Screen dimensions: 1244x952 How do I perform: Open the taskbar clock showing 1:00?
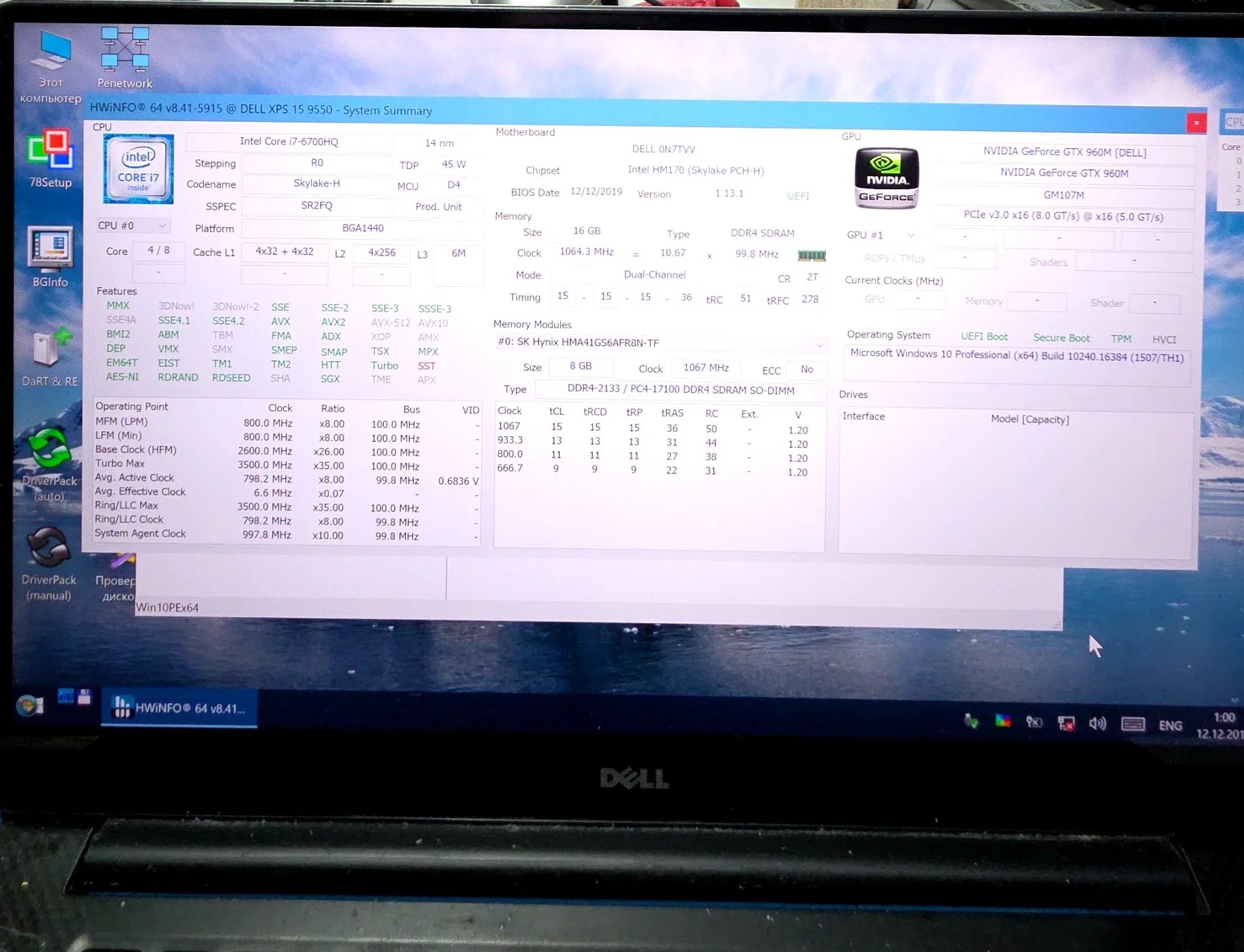[1221, 726]
